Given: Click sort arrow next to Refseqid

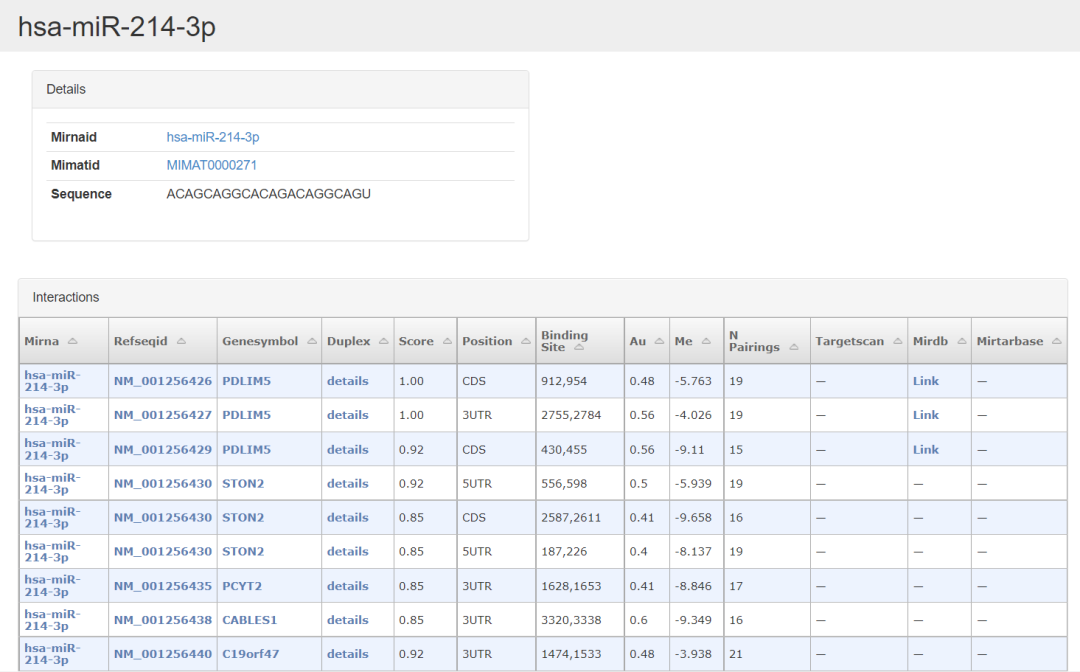Looking at the screenshot, I should [181, 342].
